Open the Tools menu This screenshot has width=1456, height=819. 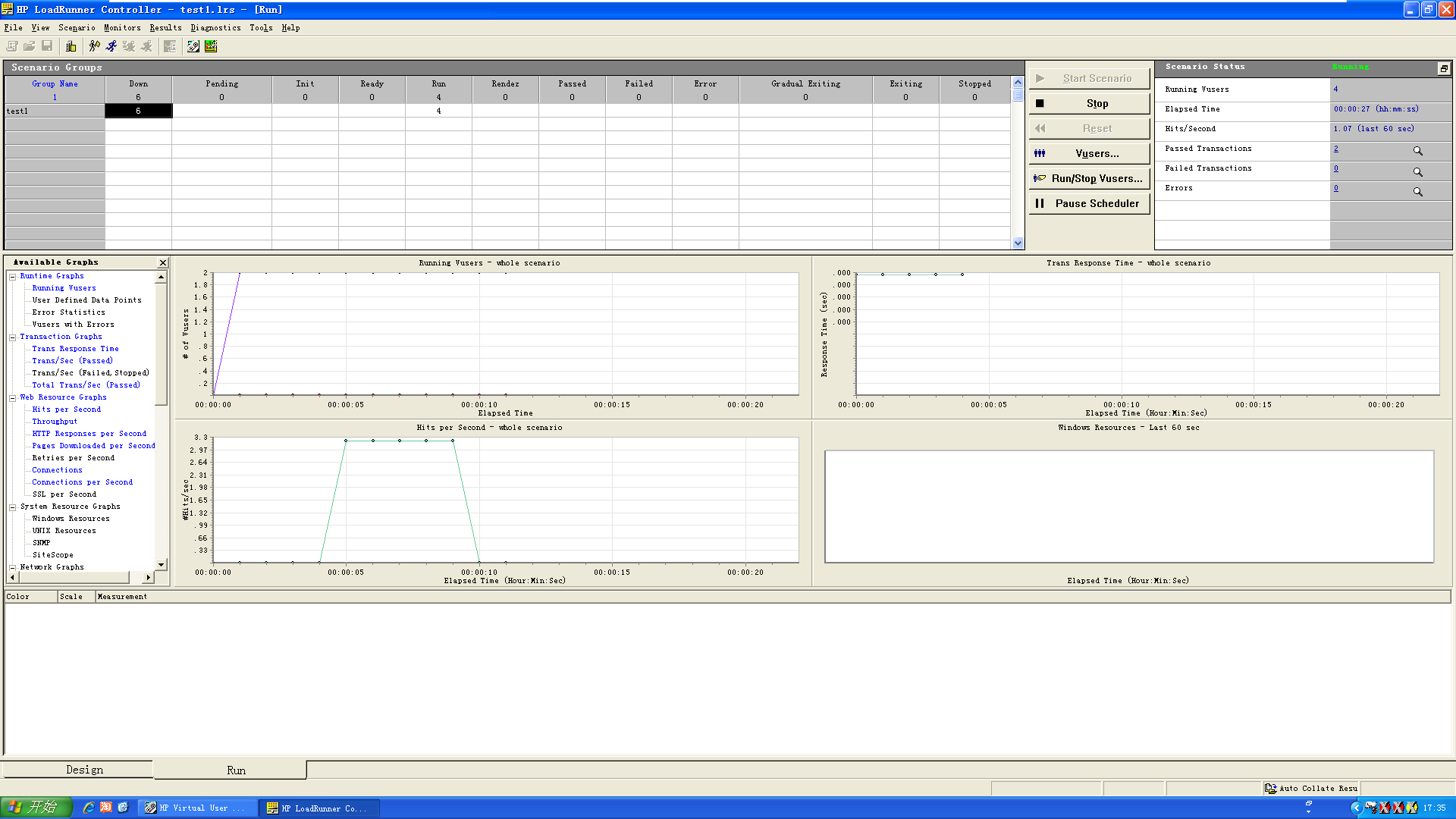click(261, 27)
